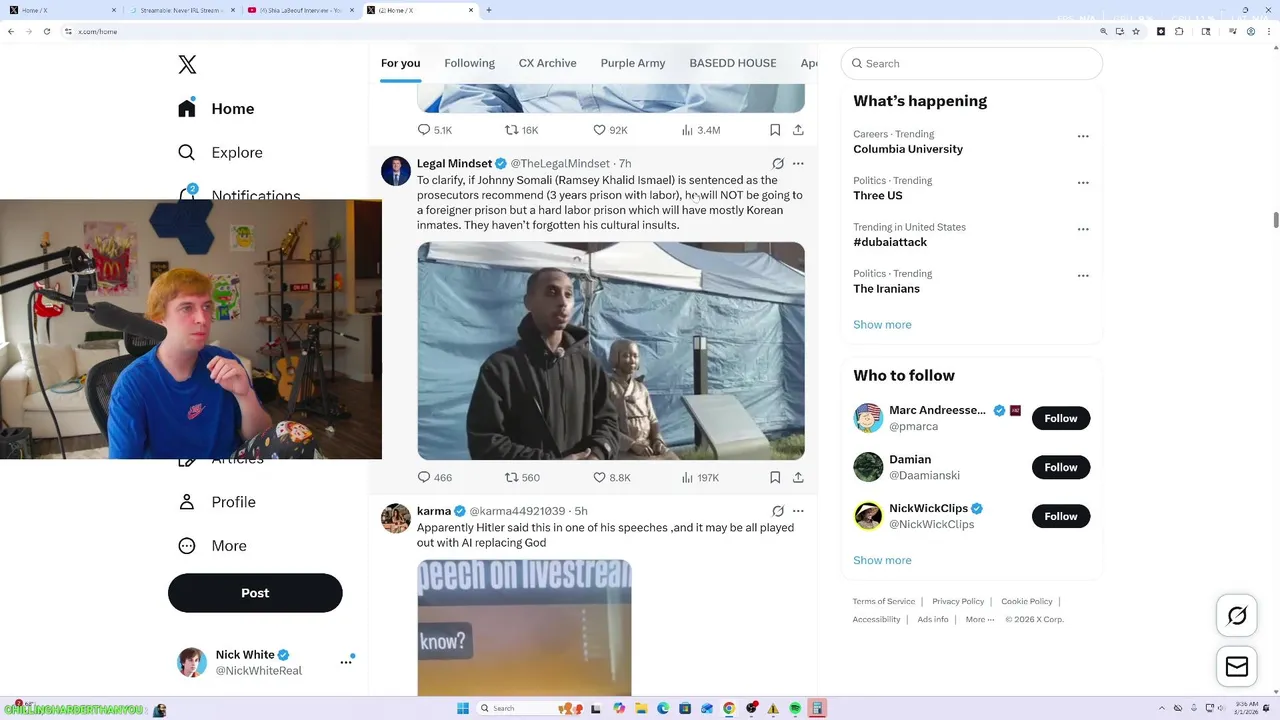
Task: Bookmark this page in browser star
Action: pyautogui.click(x=1137, y=31)
